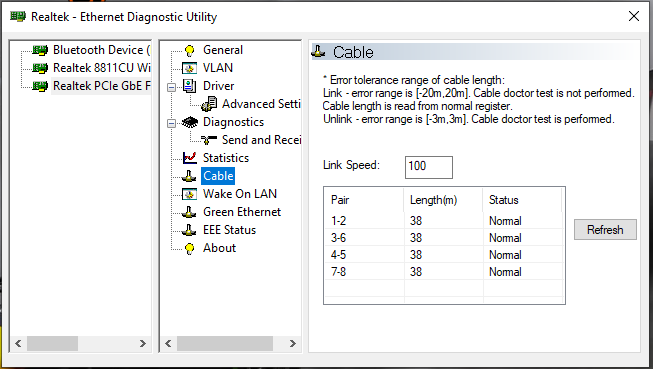Click the Cable panel header icon
Screen dimensions: 653x369
pyautogui.click(x=319, y=52)
